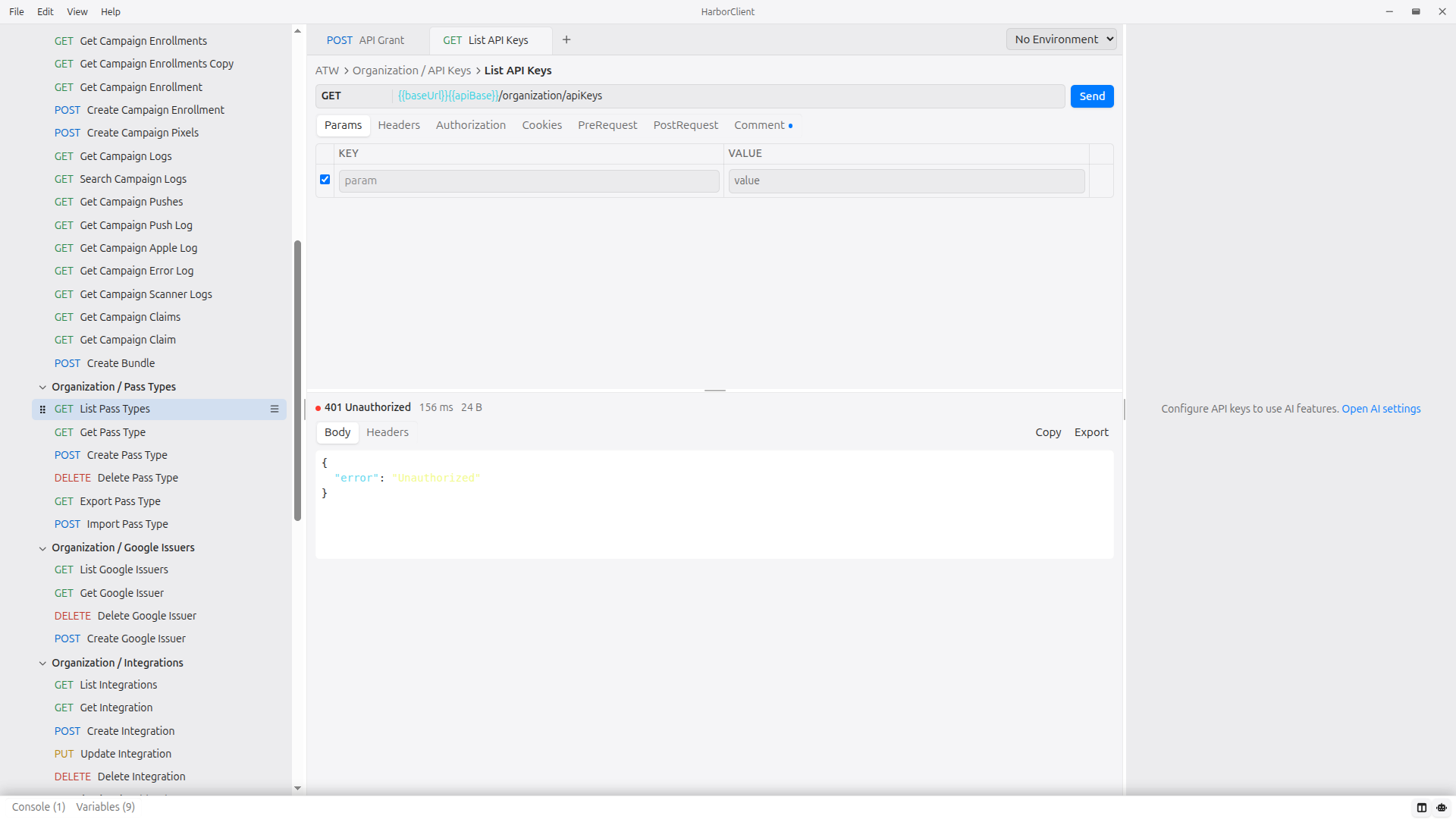Open DELETE Delete Pass Type request
1456x819 pixels.
tap(116, 478)
